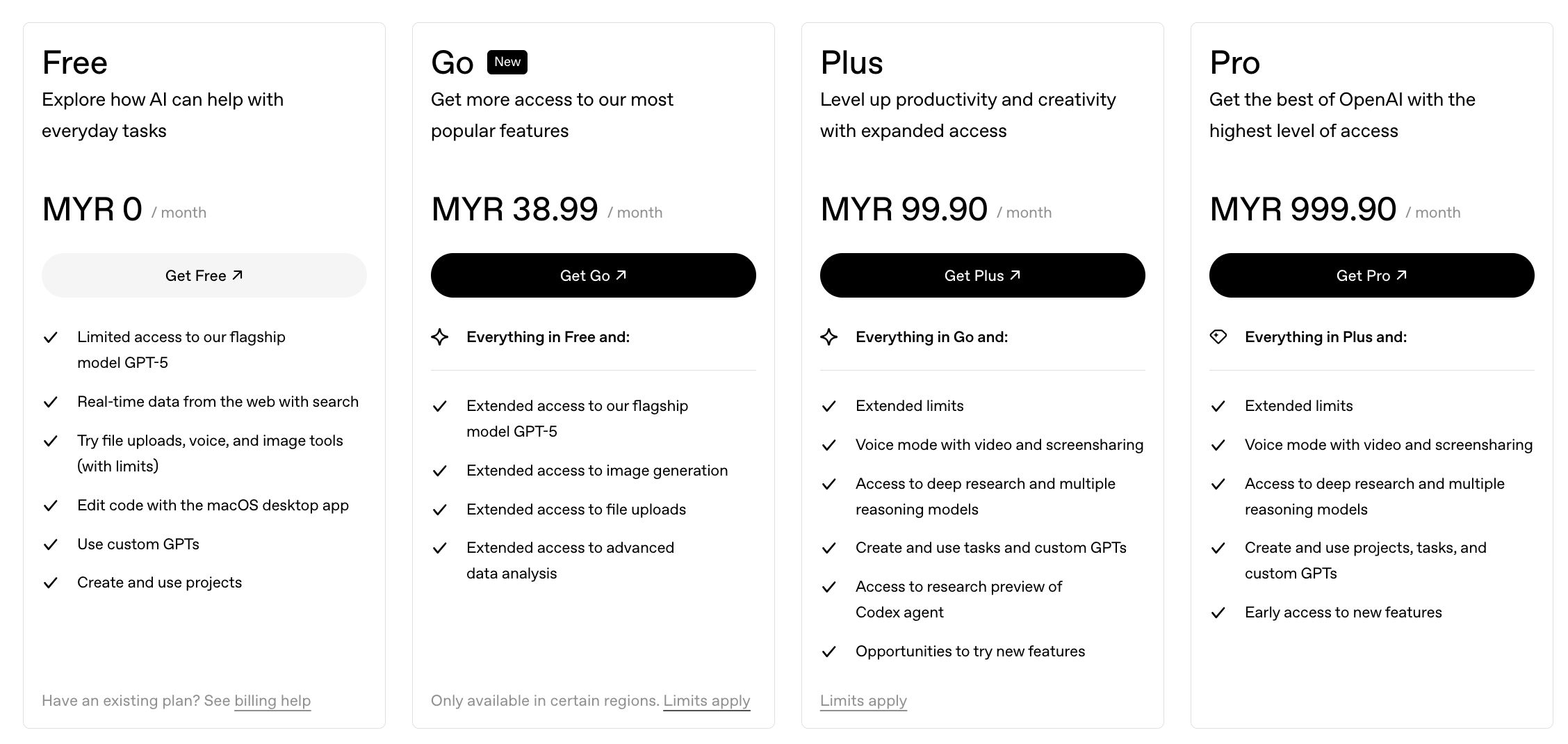This screenshot has height=744, width=1568.
Task: Click the Pro plan heading
Action: click(1234, 63)
